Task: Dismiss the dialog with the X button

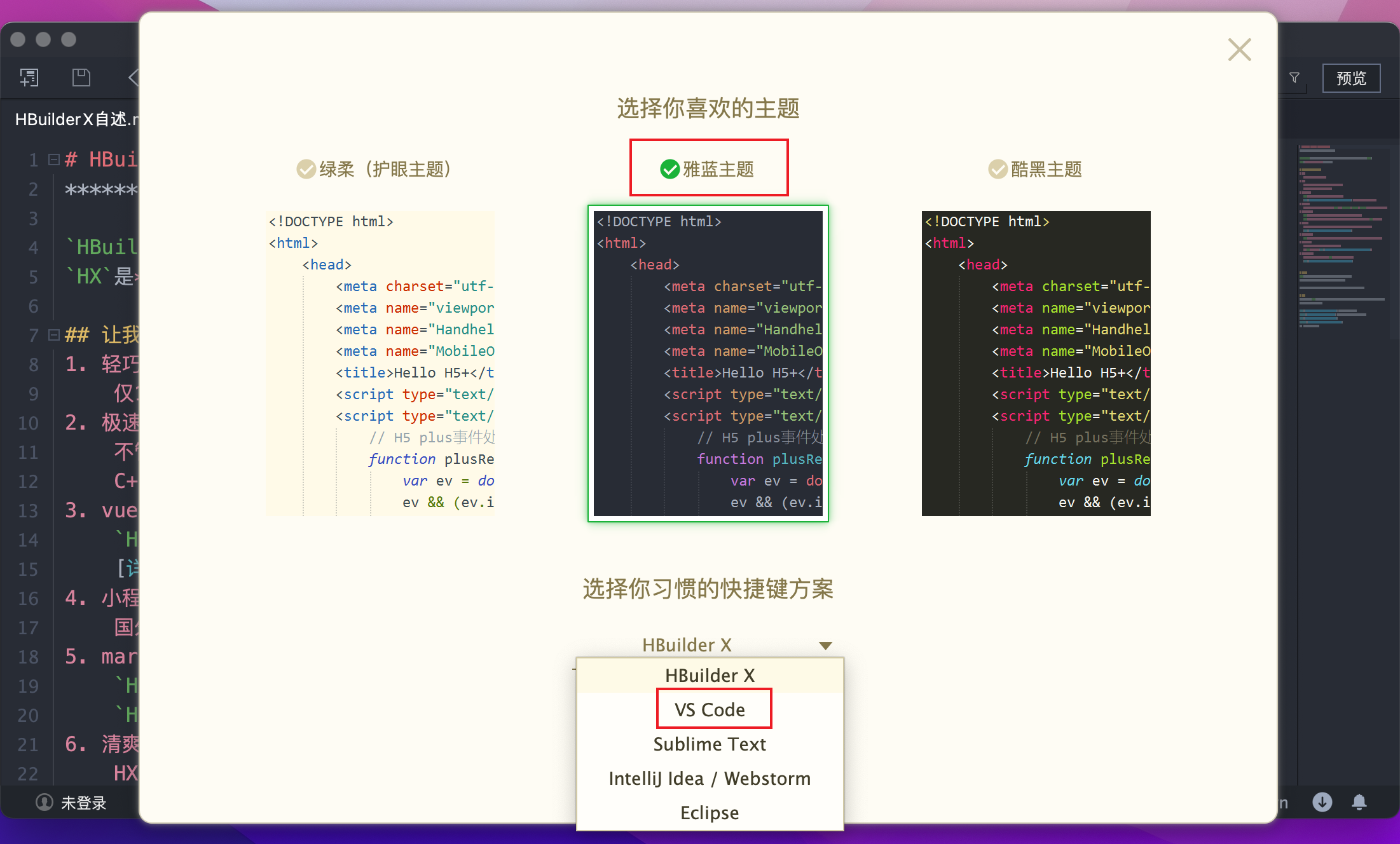Action: [x=1239, y=49]
